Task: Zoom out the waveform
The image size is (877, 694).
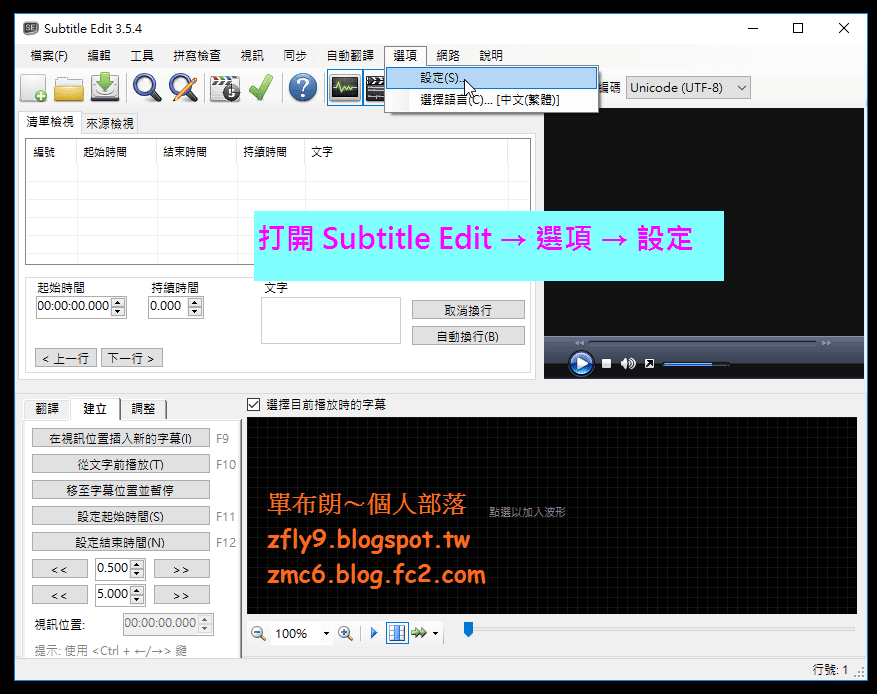Action: point(258,633)
